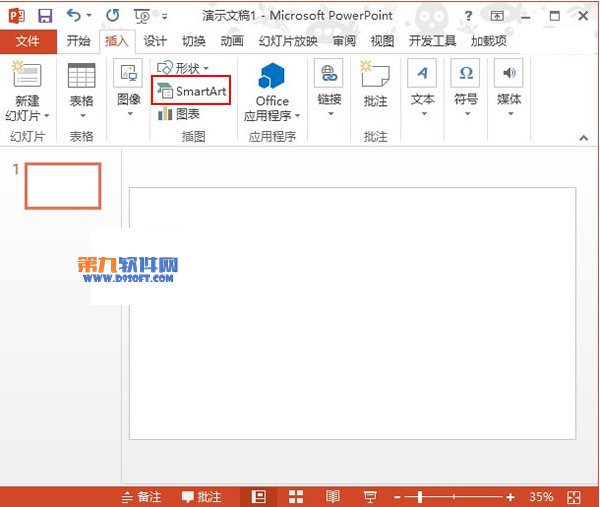This screenshot has height=507, width=600.
Task: Click the Office 应用程序 apps icon
Action: point(271,76)
